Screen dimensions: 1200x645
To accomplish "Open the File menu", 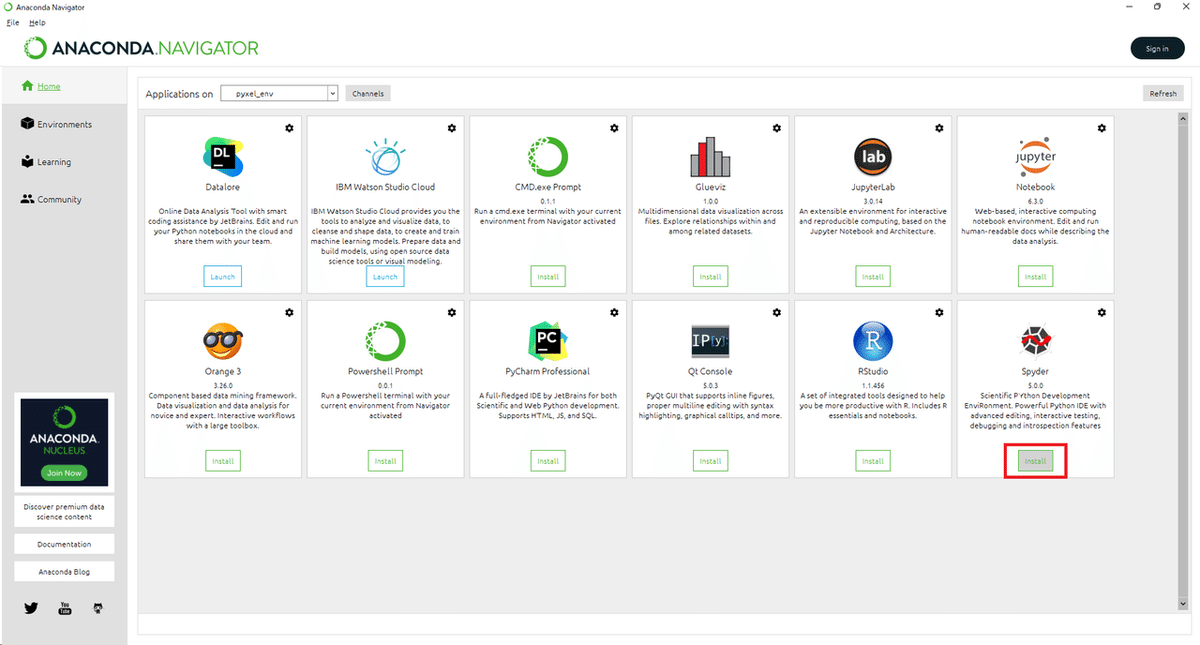I will click(x=13, y=22).
